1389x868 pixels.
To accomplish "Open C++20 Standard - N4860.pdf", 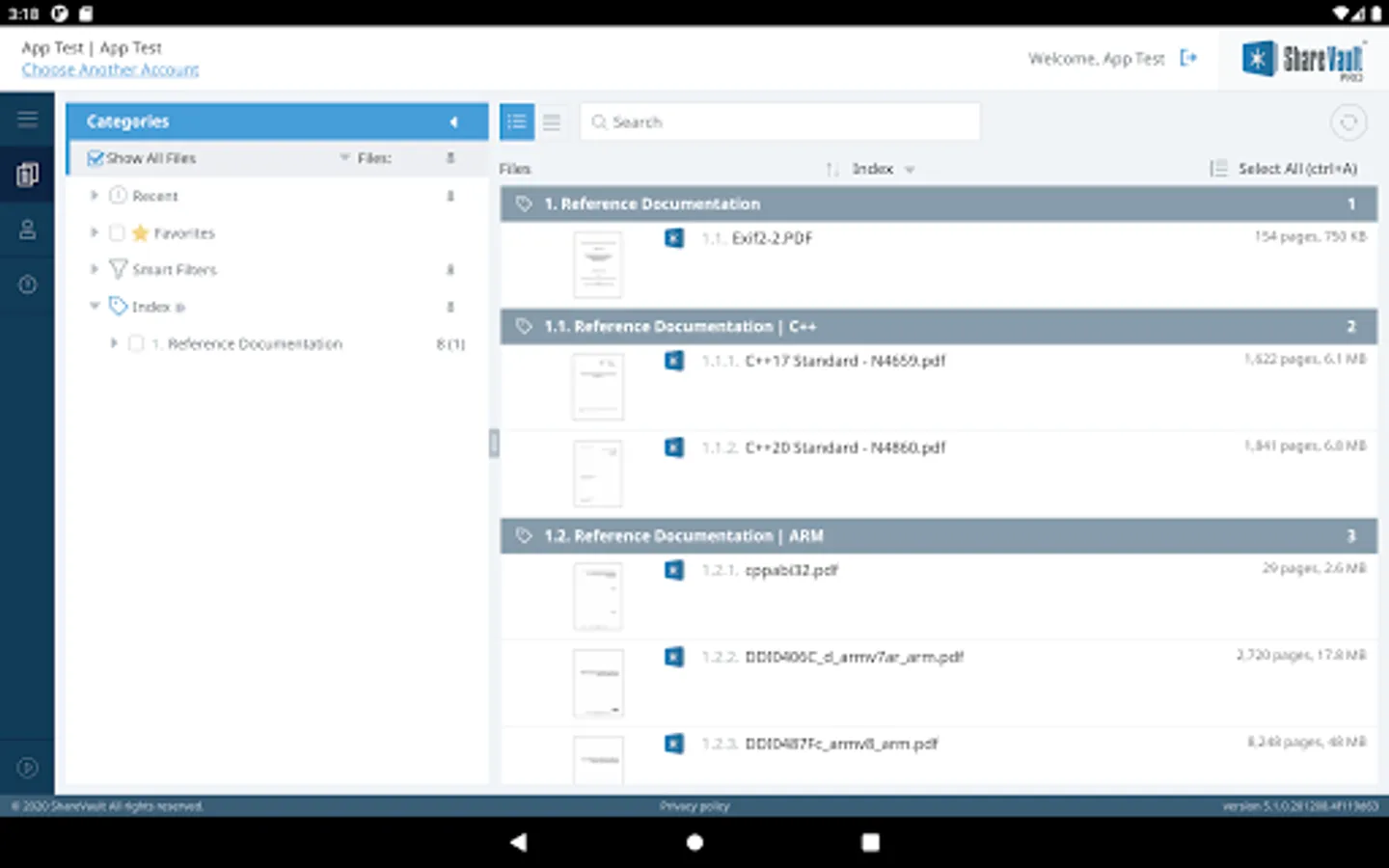I will pos(845,448).
